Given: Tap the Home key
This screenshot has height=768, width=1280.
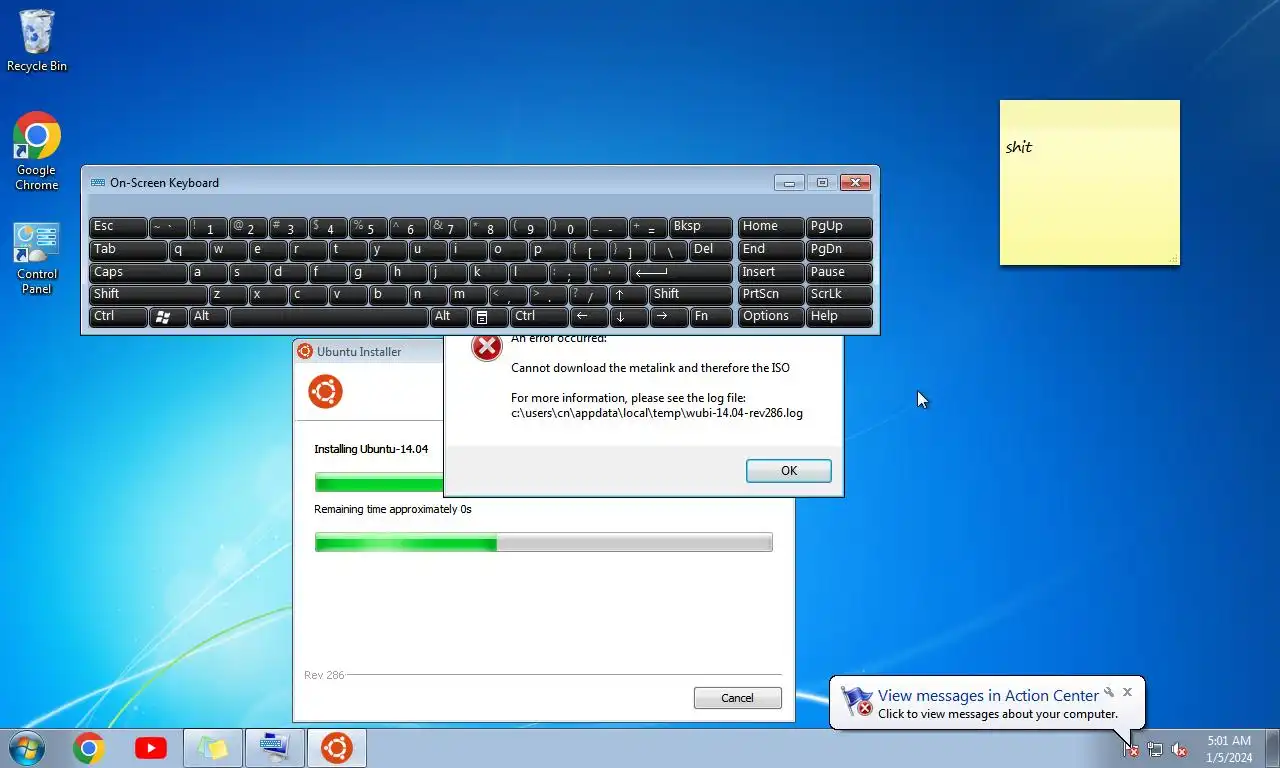Looking at the screenshot, I should [x=771, y=228].
